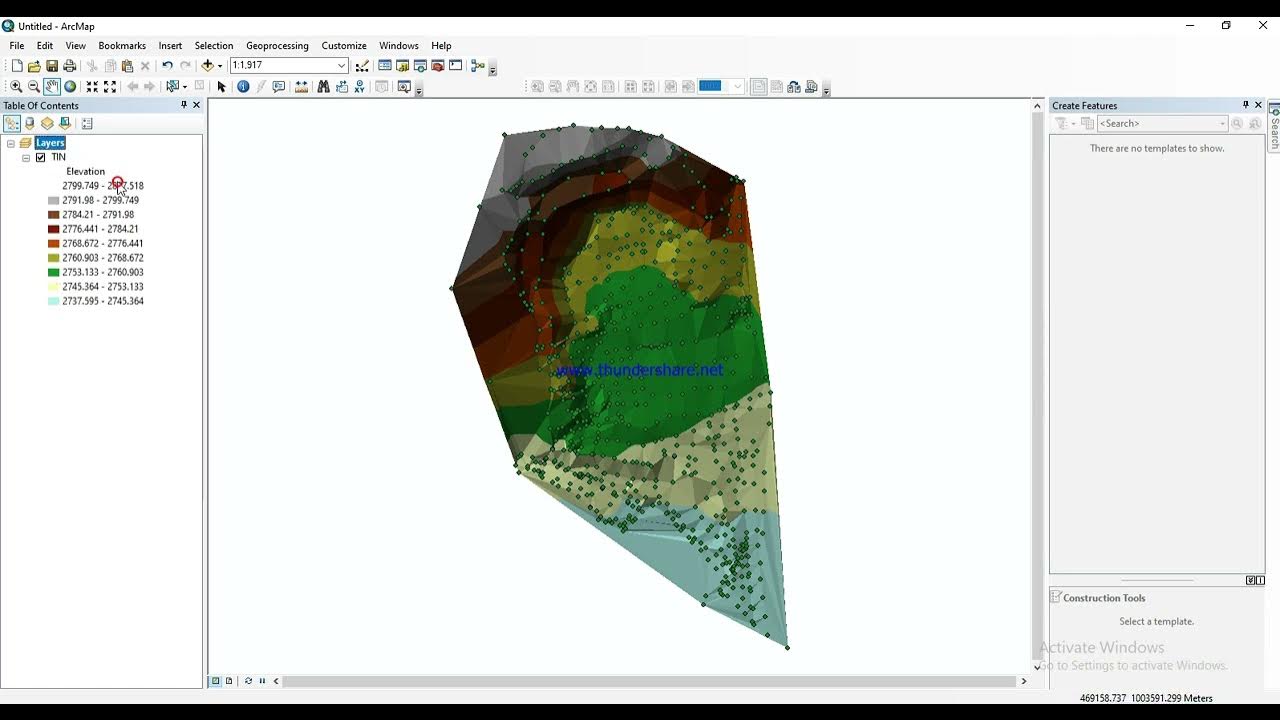Activate the HTML Popup tool
The width and height of the screenshot is (1280, 720).
(x=278, y=87)
